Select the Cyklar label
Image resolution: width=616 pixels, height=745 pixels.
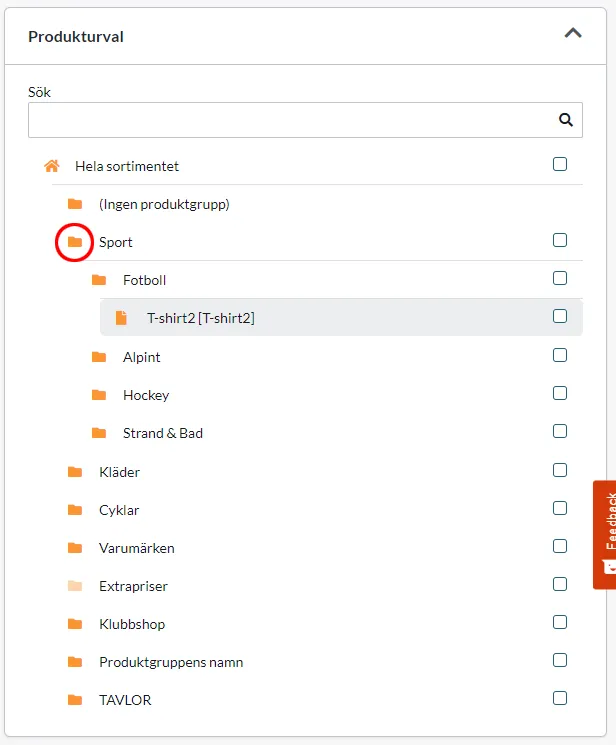[x=119, y=510]
